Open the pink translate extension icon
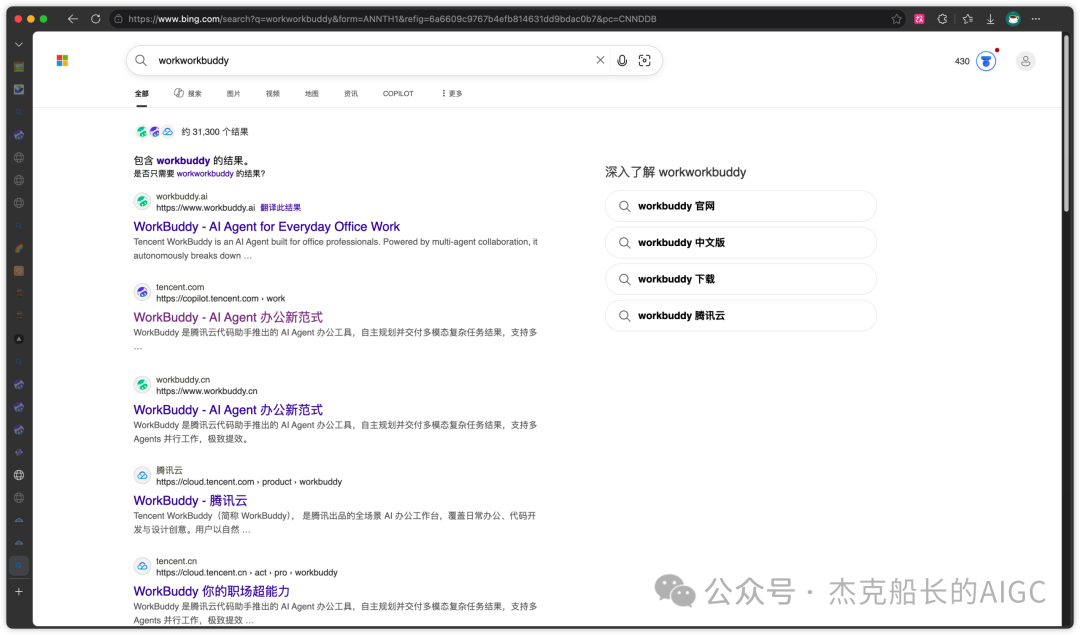 pyautogui.click(x=919, y=19)
